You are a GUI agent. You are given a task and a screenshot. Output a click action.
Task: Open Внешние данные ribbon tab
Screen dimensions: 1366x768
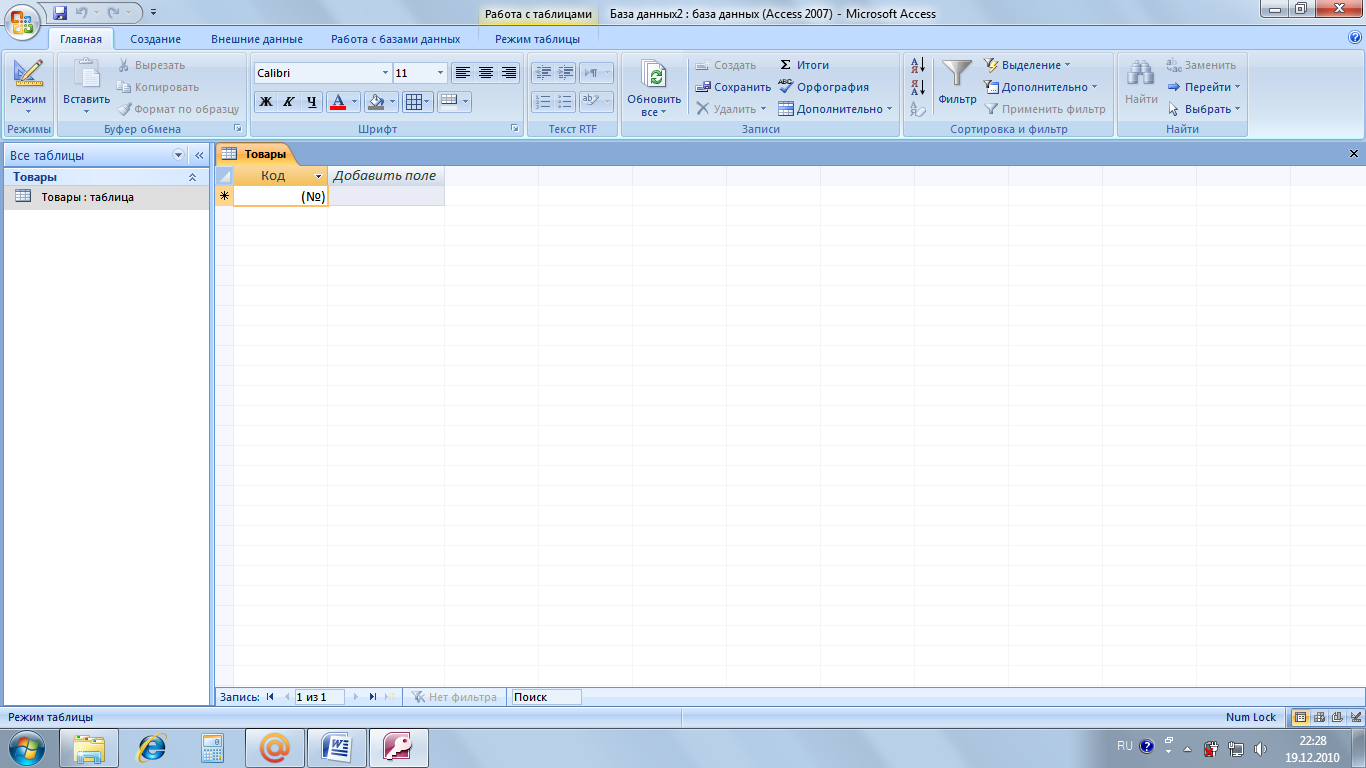257,39
